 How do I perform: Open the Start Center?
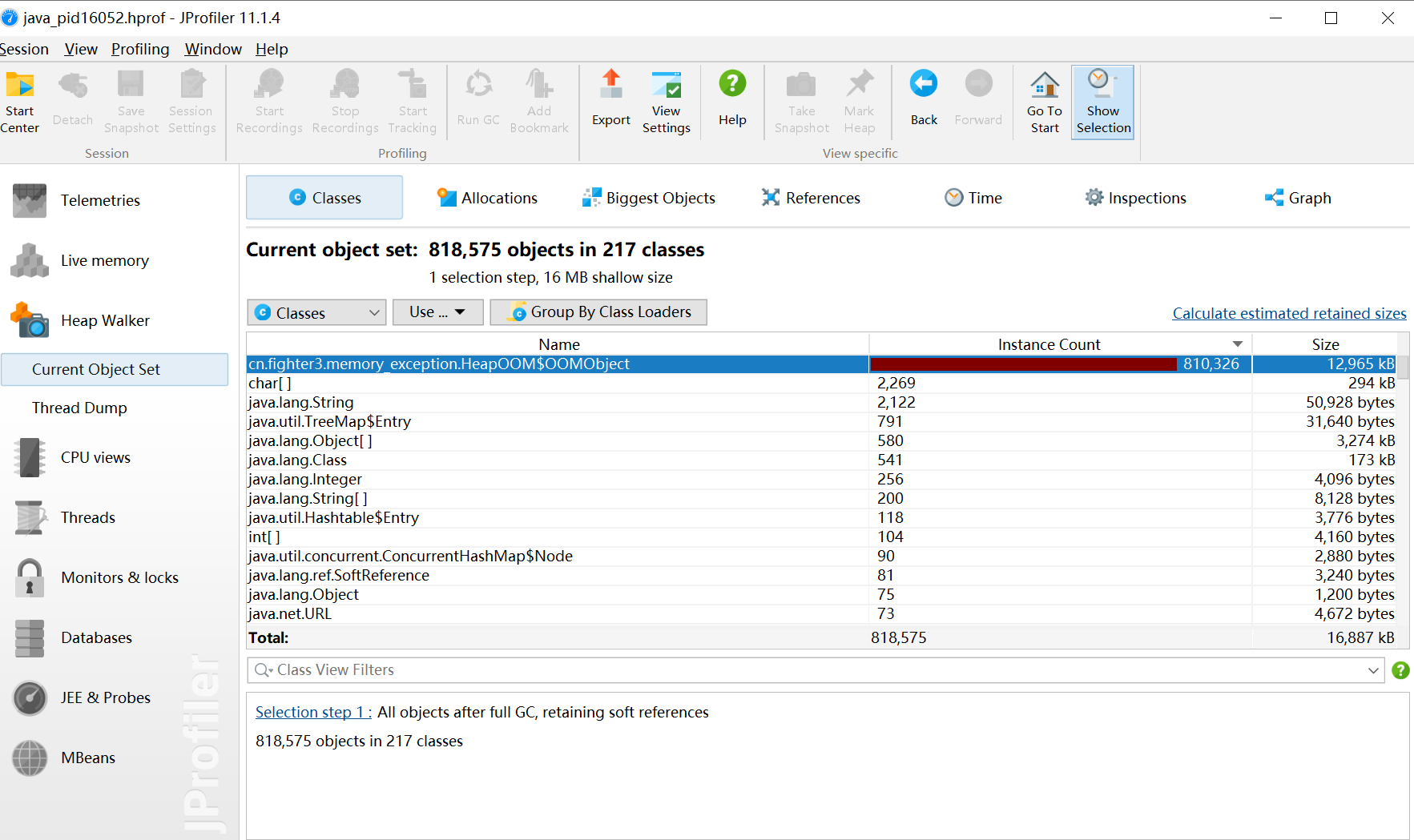click(x=20, y=99)
